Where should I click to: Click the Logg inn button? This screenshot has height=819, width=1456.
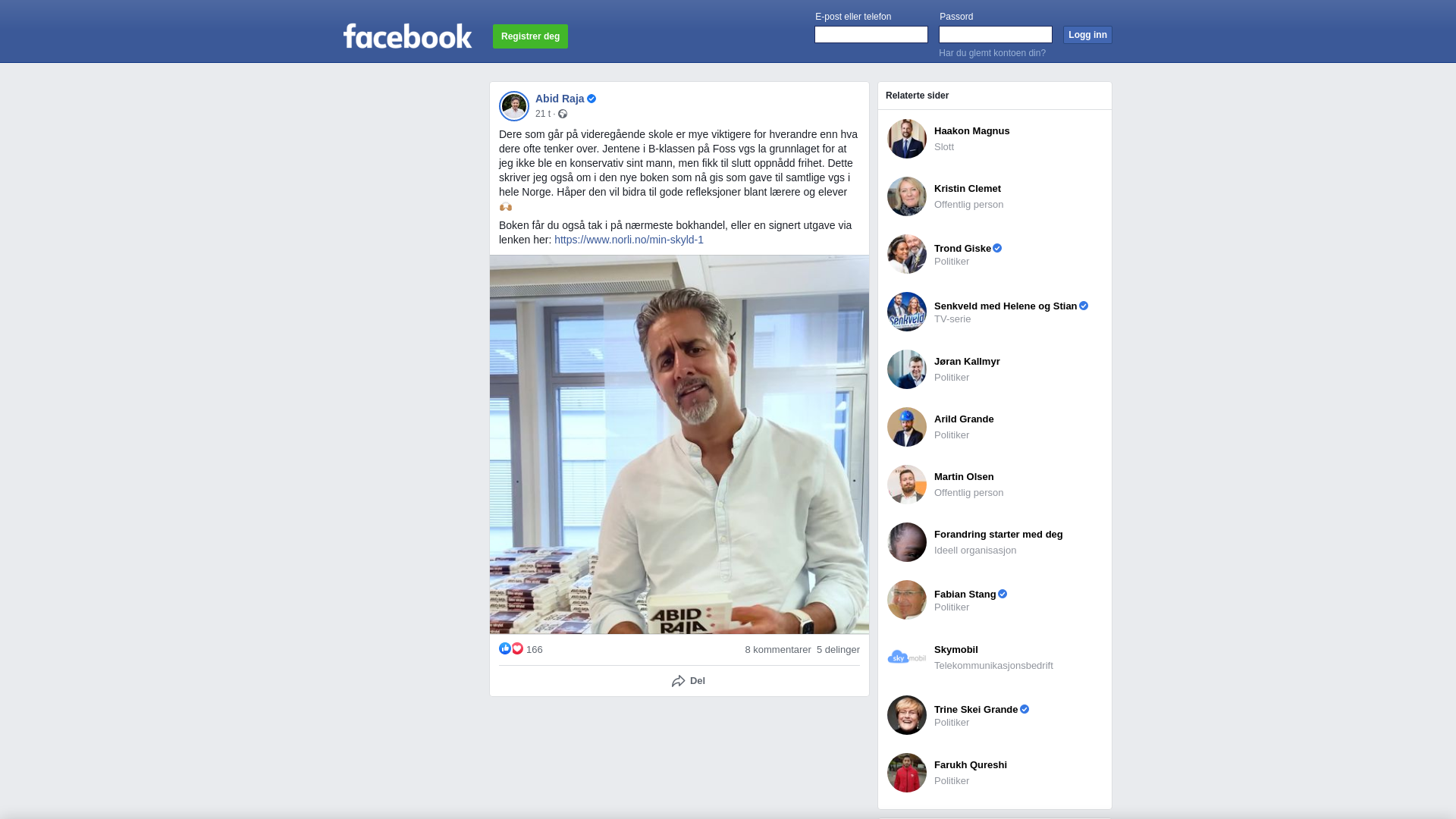(x=1087, y=35)
